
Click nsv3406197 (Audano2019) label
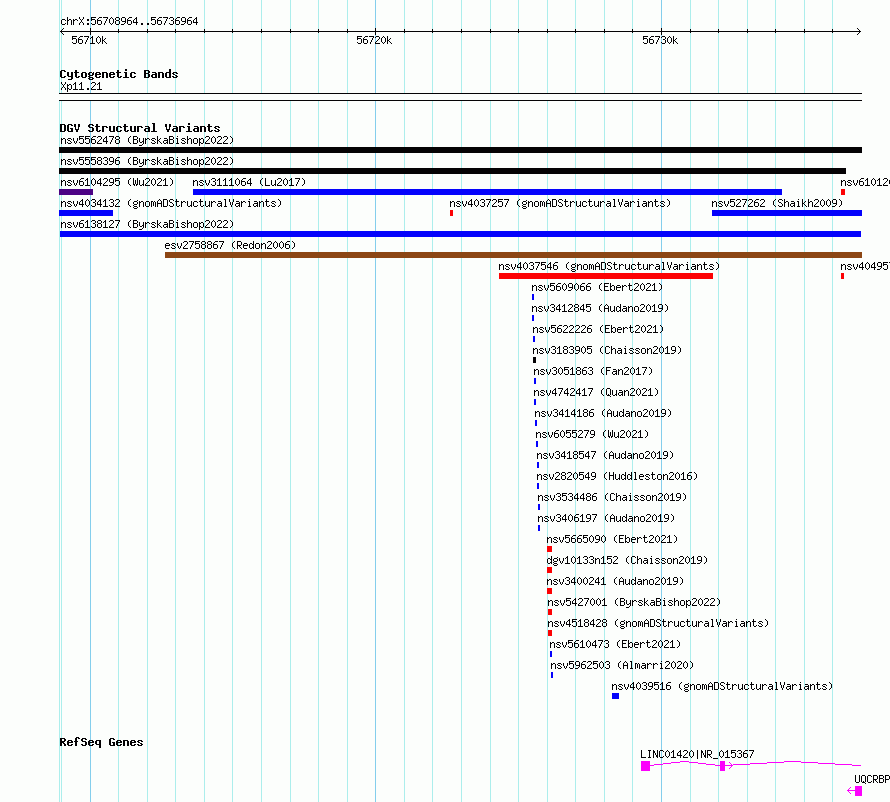pyautogui.click(x=606, y=518)
